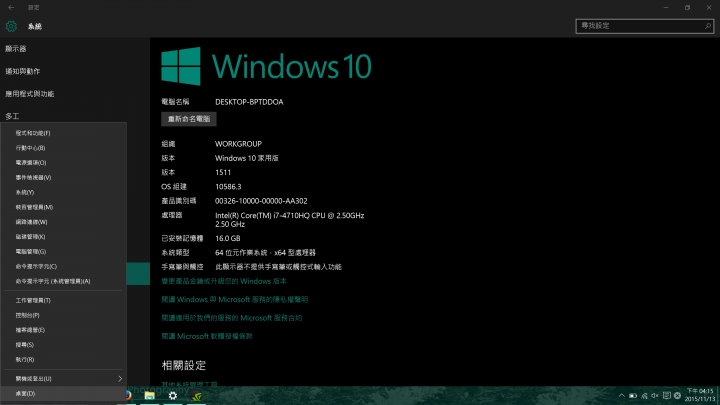The height and width of the screenshot is (405, 720).
Task: Open 檔案總管(E) from the menu
Action: point(63,330)
